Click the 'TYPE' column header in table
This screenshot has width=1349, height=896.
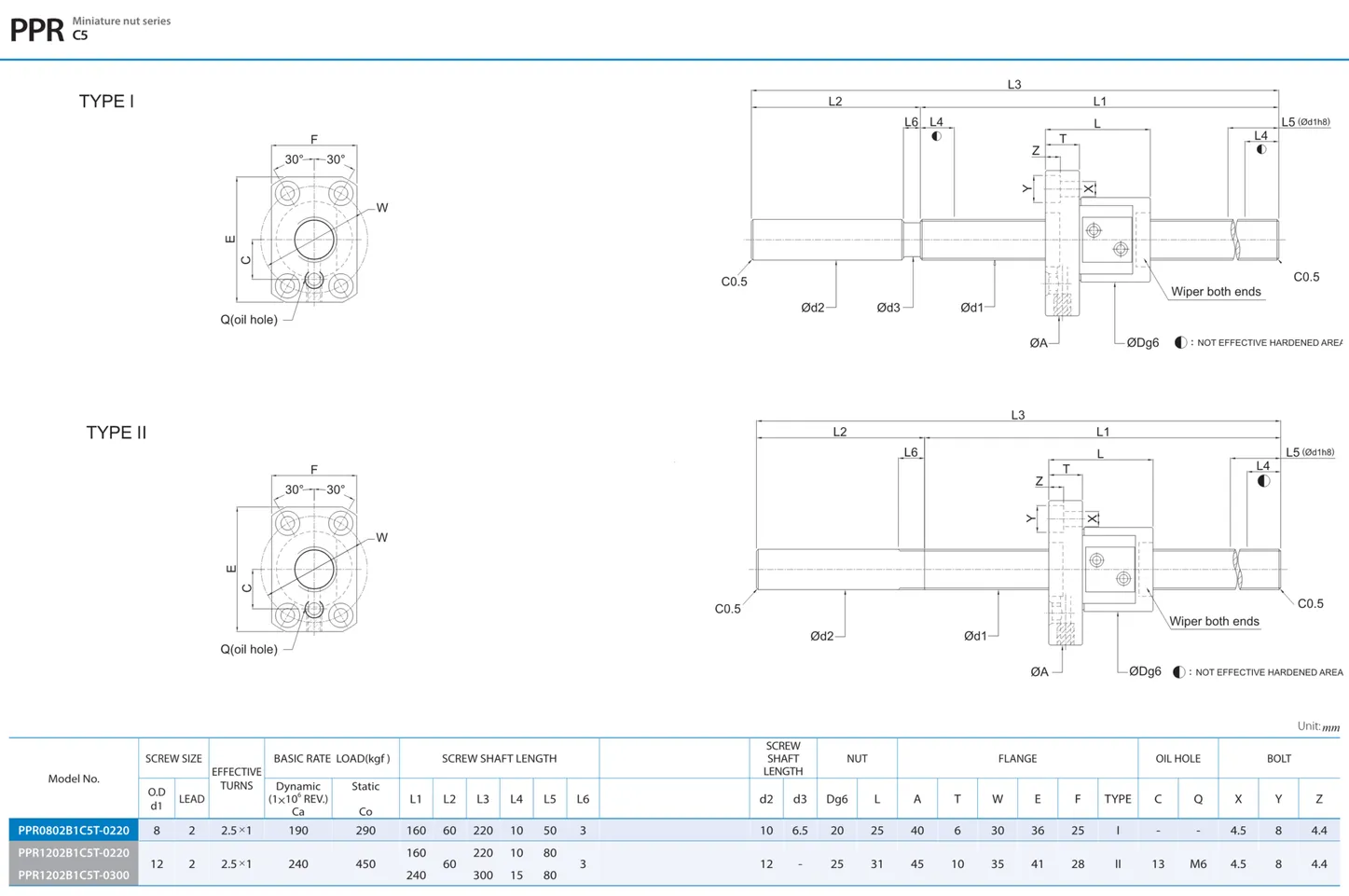(1118, 799)
